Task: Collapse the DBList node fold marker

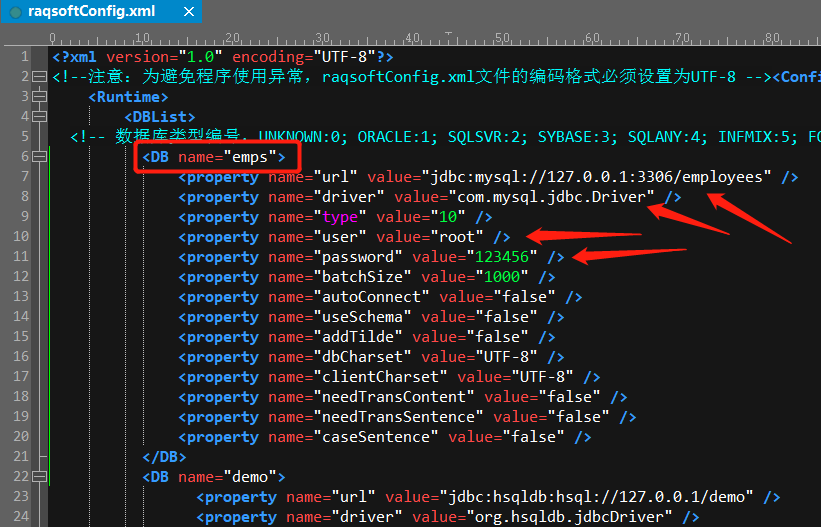Action: coord(40,117)
